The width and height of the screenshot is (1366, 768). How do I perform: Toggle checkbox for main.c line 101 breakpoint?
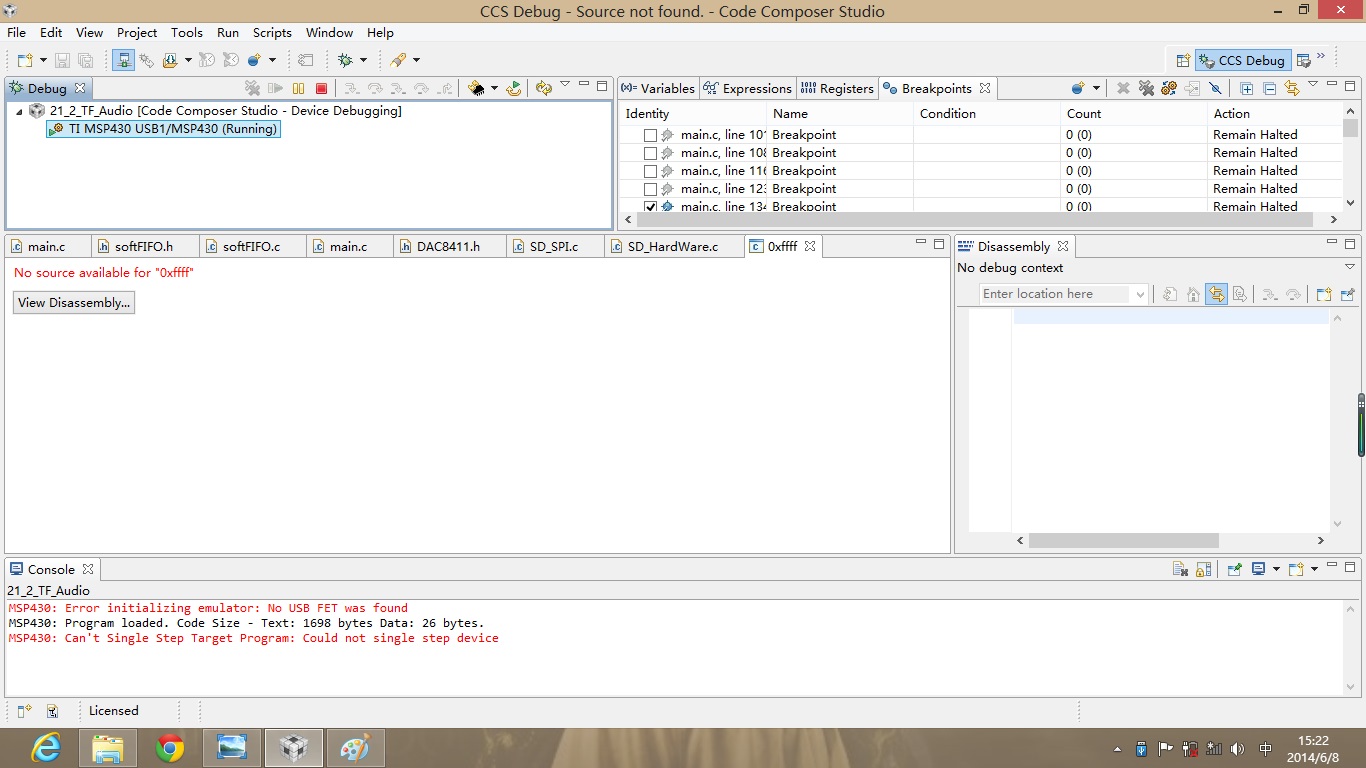click(x=650, y=135)
